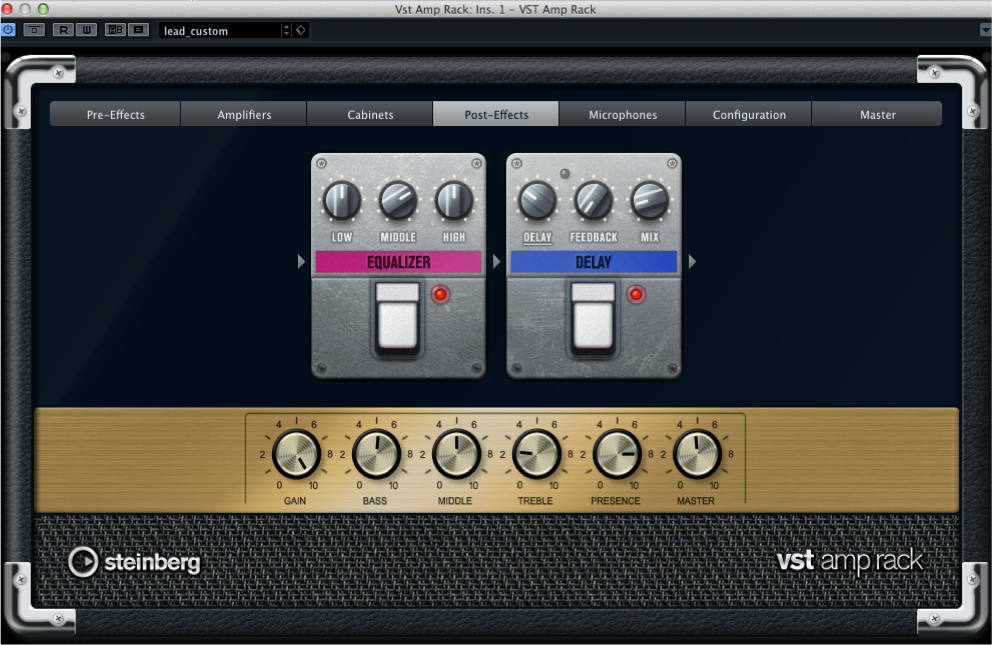Screen dimensions: 992x645
Task: Open the lead_custom preset selector
Action: 222,29
